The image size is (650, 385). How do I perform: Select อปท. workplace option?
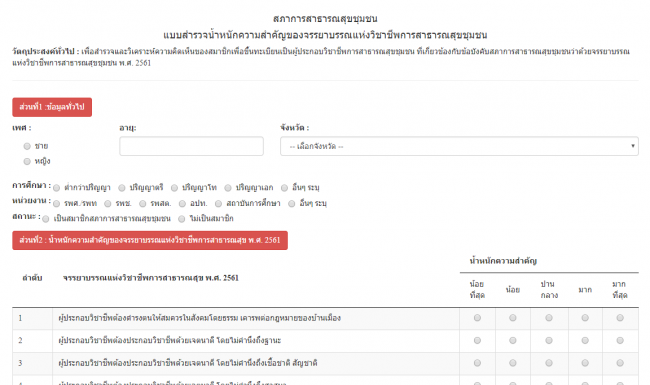click(x=182, y=203)
